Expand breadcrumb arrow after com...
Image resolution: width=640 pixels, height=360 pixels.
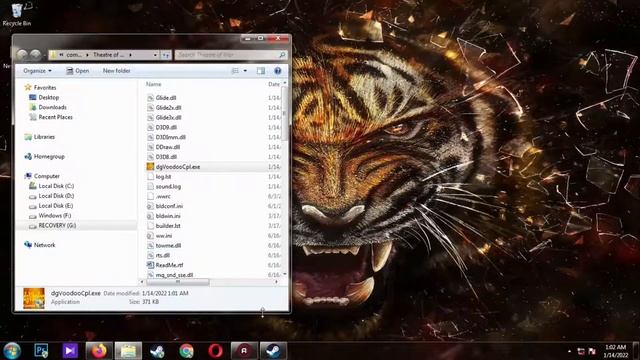tap(87, 55)
